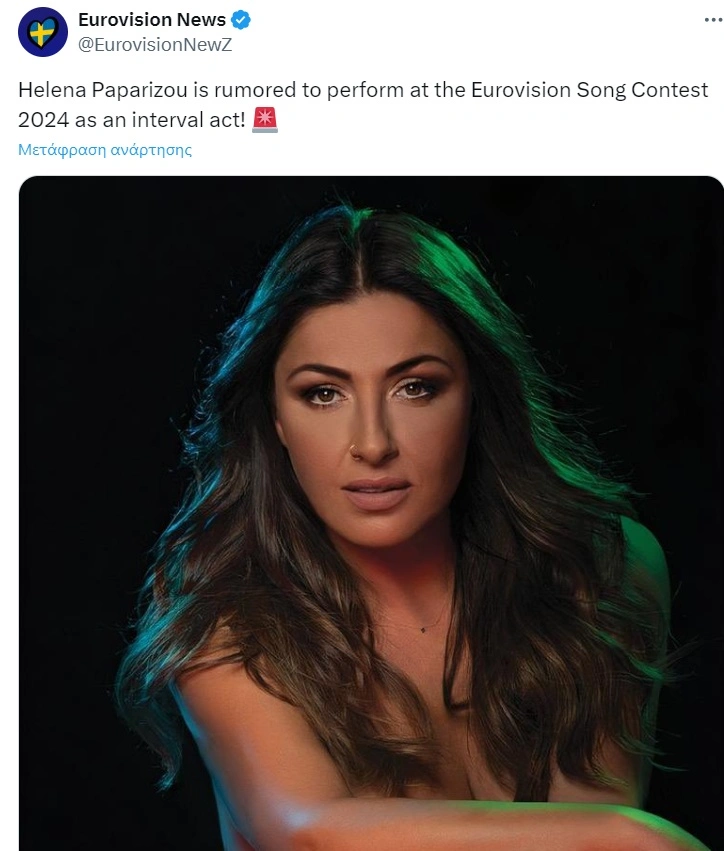Click the yellow-blue heart logo in avatar
Viewport: 724px width, 851px height.
click(42, 33)
